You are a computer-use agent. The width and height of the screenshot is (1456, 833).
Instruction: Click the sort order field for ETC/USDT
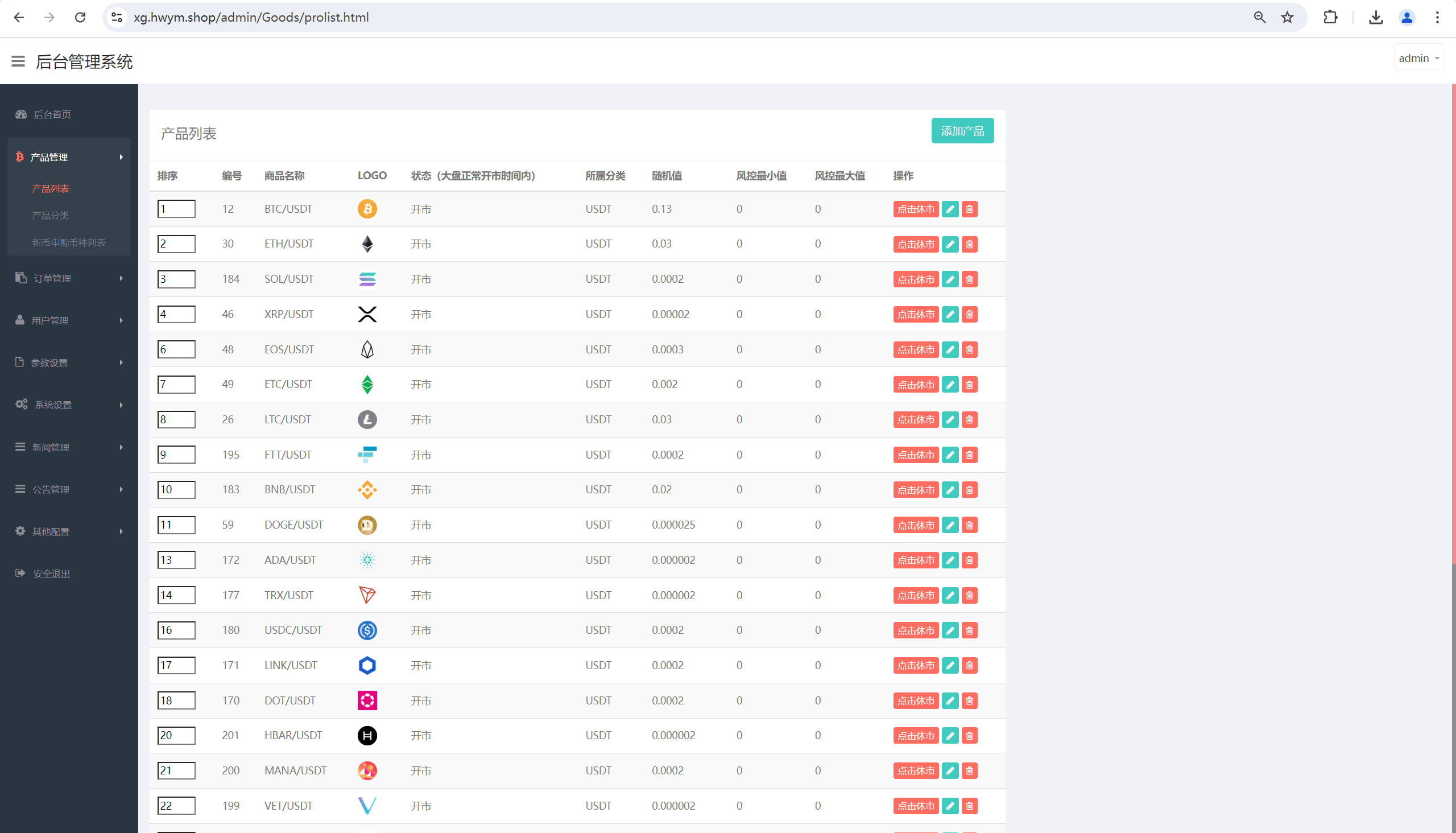176,385
